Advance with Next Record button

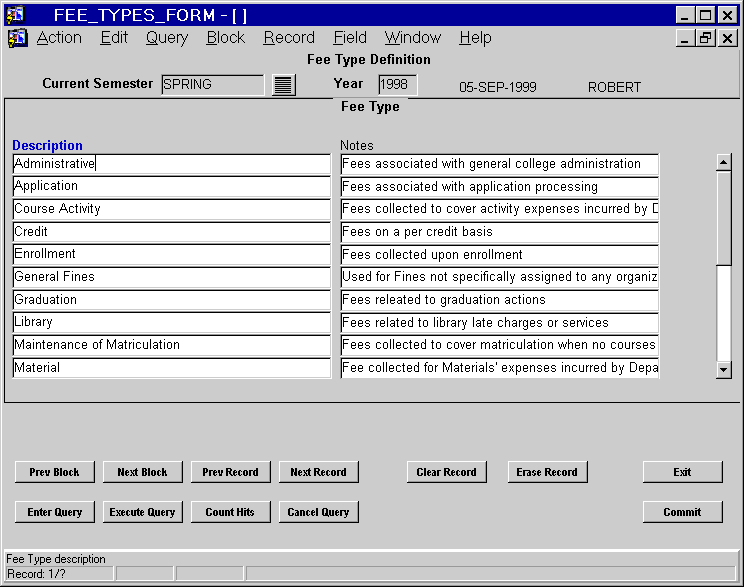click(x=318, y=472)
